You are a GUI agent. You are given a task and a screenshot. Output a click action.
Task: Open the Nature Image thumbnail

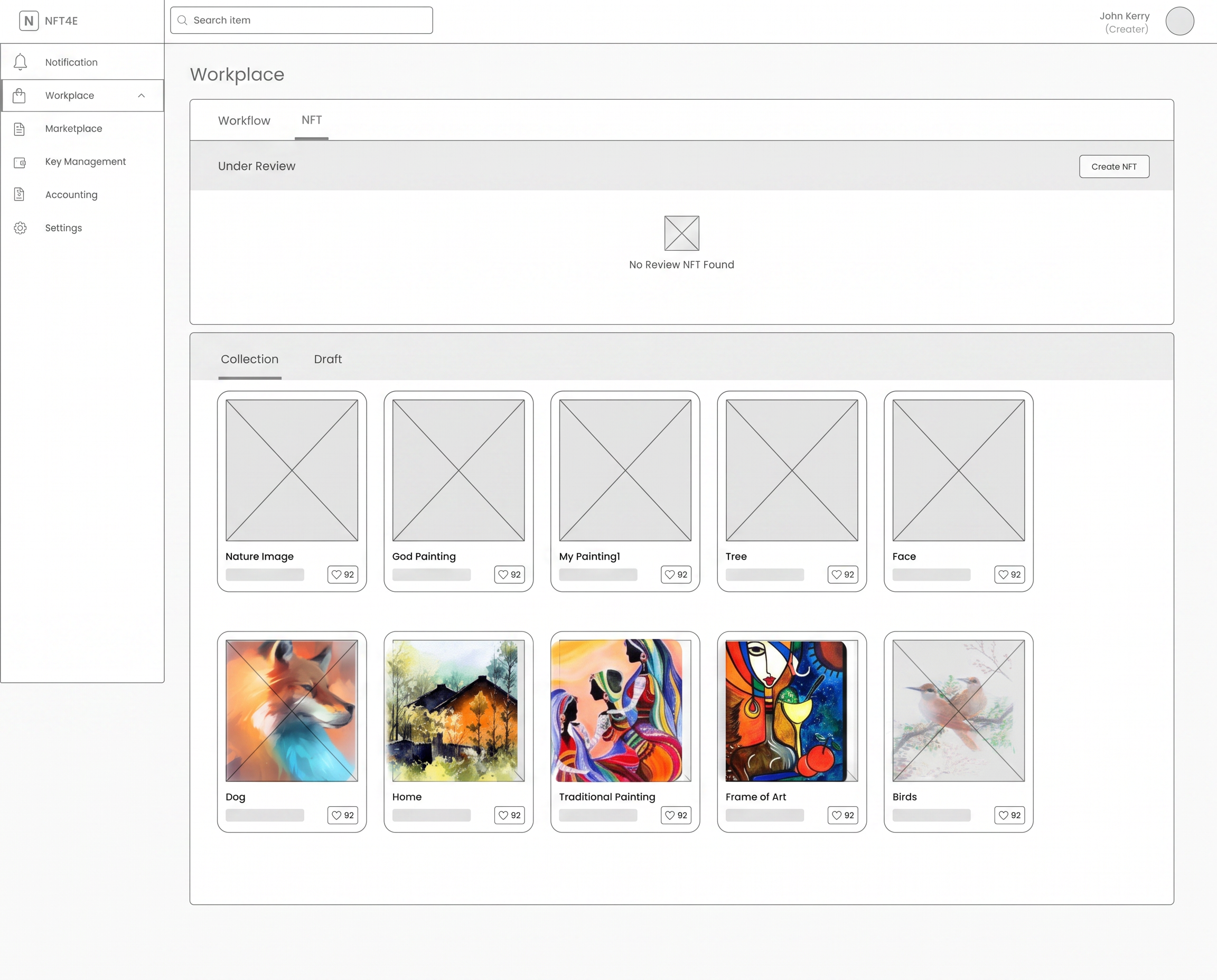click(292, 470)
